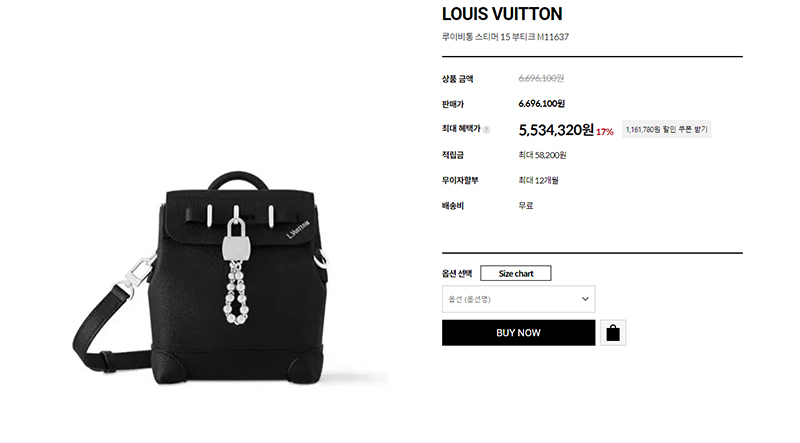Click the 5,534,320원 maximum benefit price
Screen dimensions: 800x443
tap(556, 130)
